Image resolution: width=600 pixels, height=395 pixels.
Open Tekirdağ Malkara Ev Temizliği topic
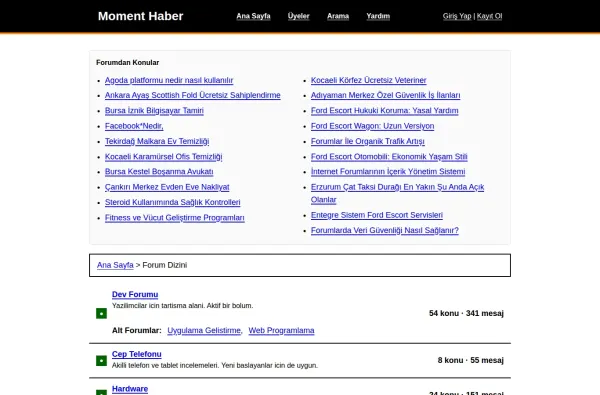pyautogui.click(x=157, y=141)
